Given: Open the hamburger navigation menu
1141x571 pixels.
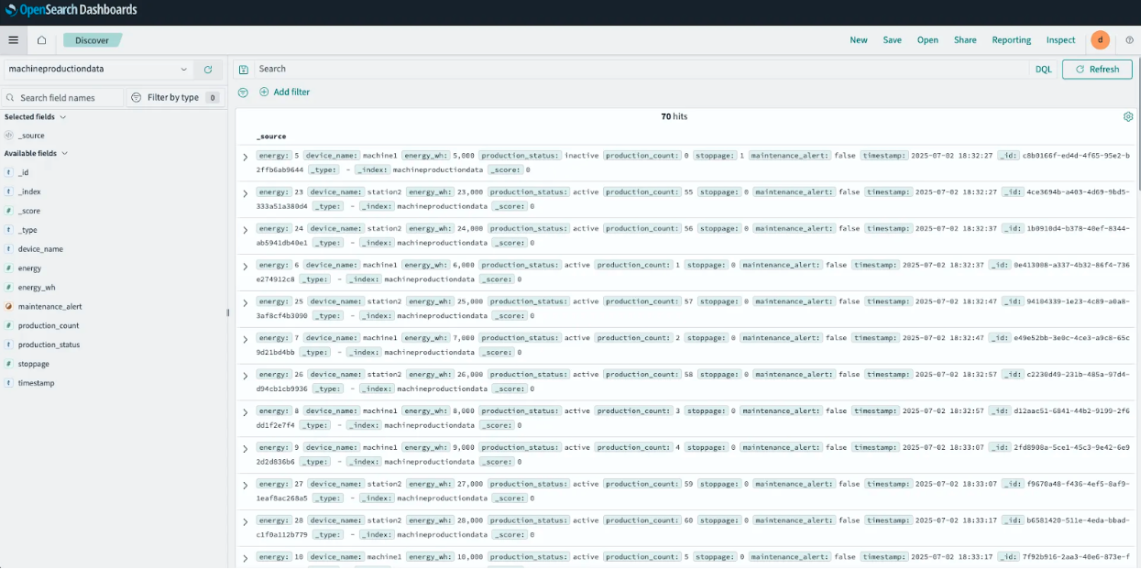Looking at the screenshot, I should click(13, 40).
